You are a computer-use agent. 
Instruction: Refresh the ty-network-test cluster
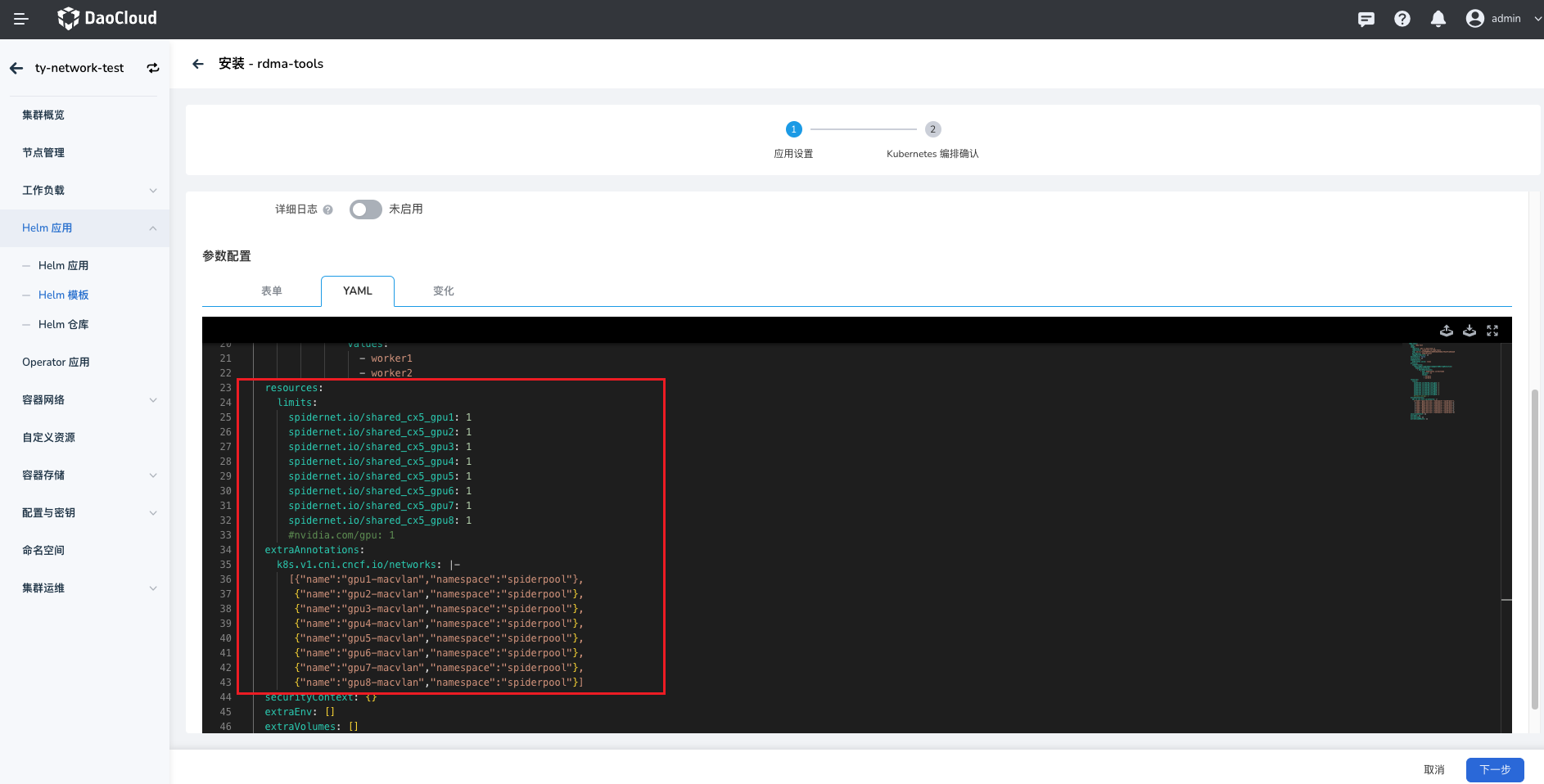pos(153,68)
